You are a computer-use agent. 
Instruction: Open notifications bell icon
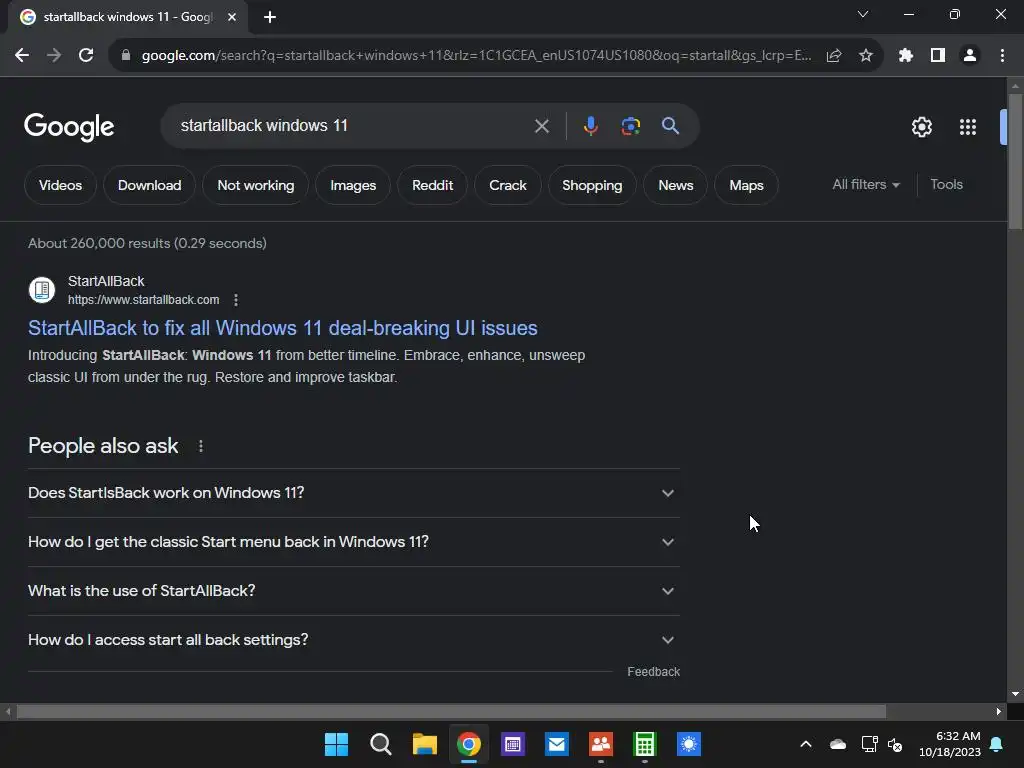997,744
